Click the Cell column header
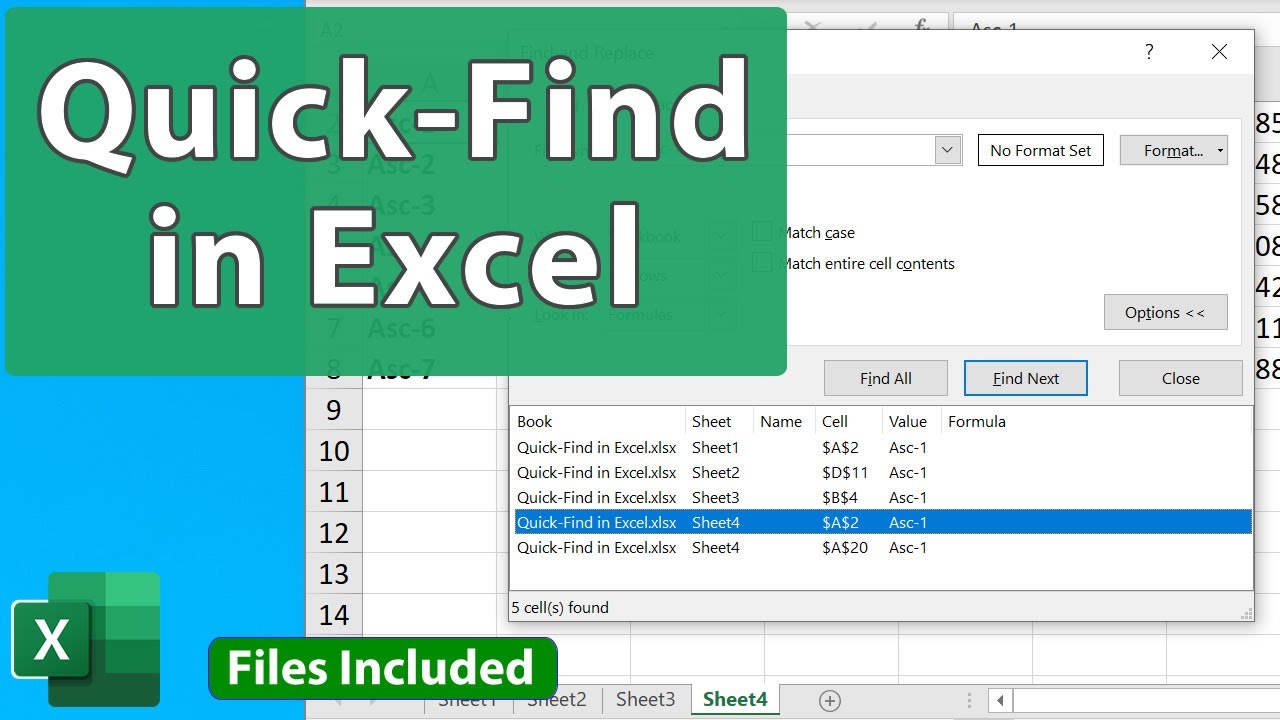Image resolution: width=1280 pixels, height=720 pixels. [x=848, y=421]
